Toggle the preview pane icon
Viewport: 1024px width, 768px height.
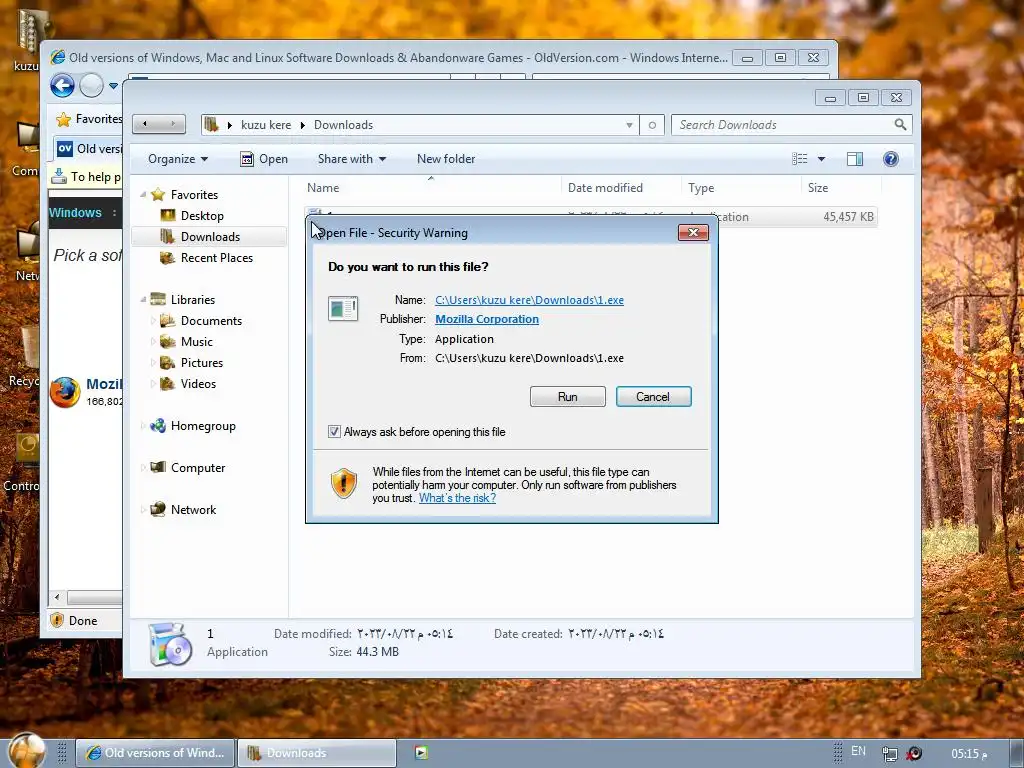(x=855, y=159)
